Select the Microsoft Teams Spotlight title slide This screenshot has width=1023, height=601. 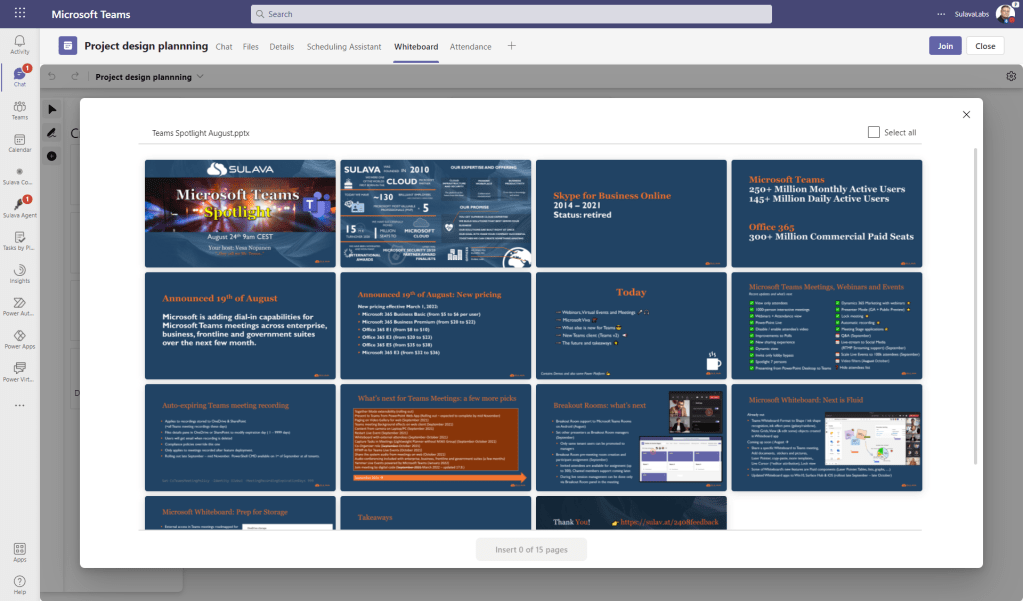(240, 213)
